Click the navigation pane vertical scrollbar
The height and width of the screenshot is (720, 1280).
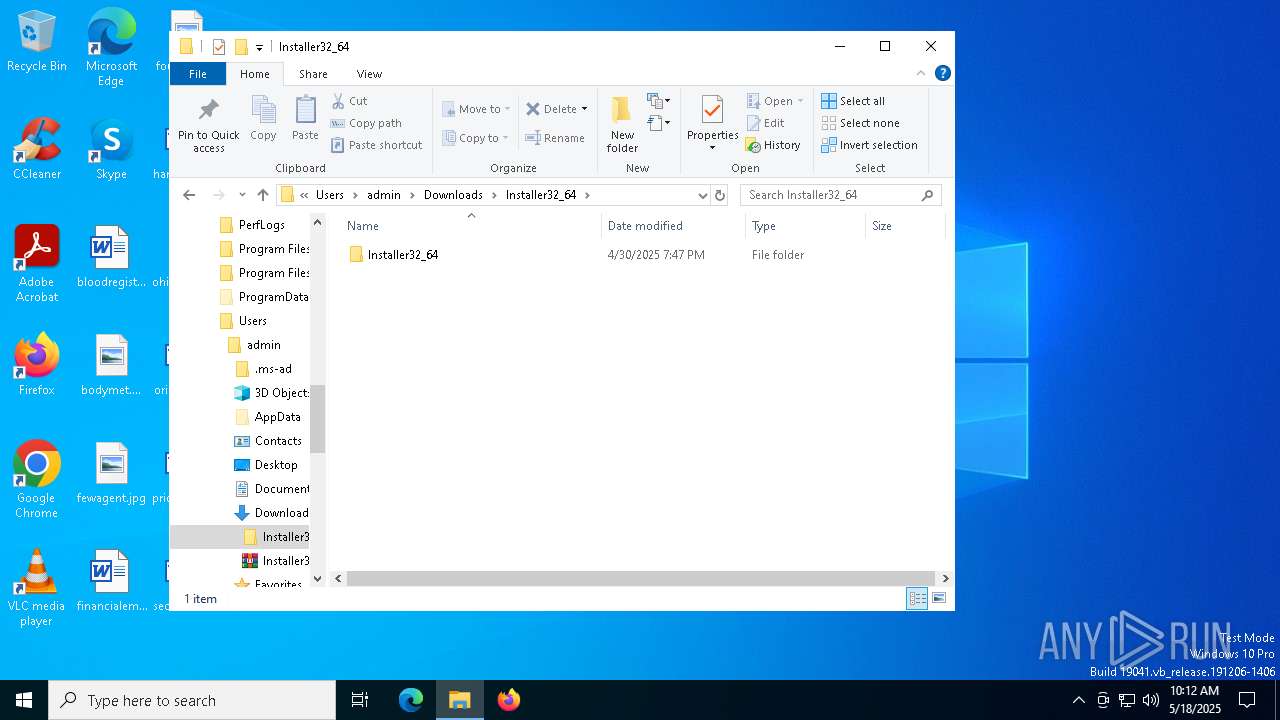[318, 418]
